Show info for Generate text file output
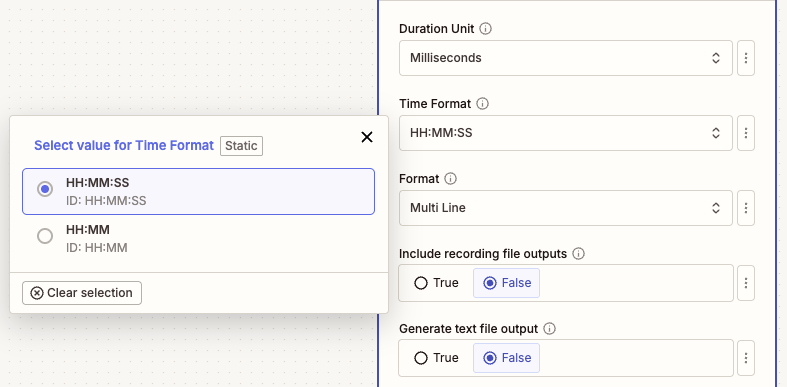787x387 pixels. tap(550, 329)
